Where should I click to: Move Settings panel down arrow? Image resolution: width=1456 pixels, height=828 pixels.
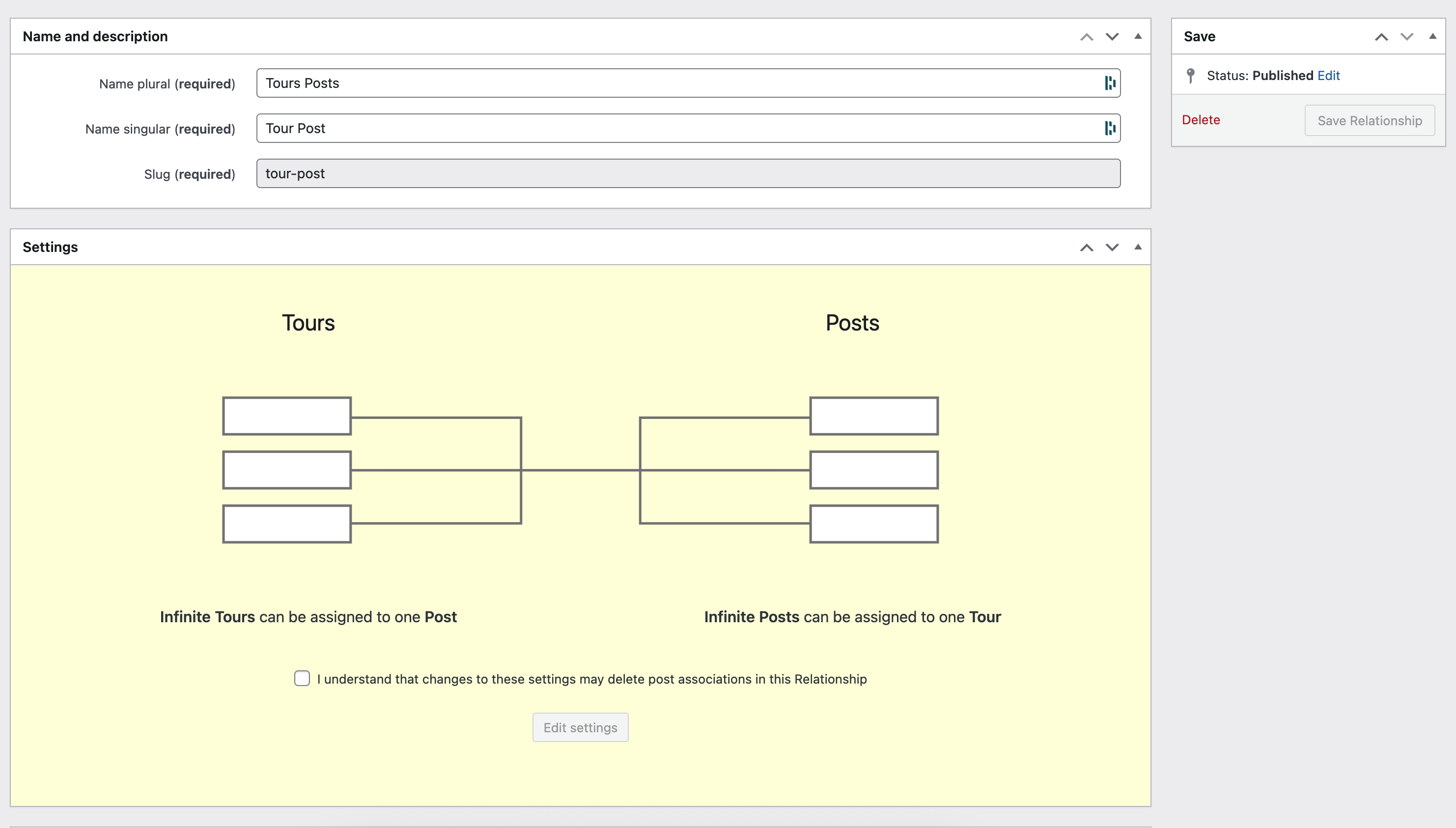(x=1112, y=248)
